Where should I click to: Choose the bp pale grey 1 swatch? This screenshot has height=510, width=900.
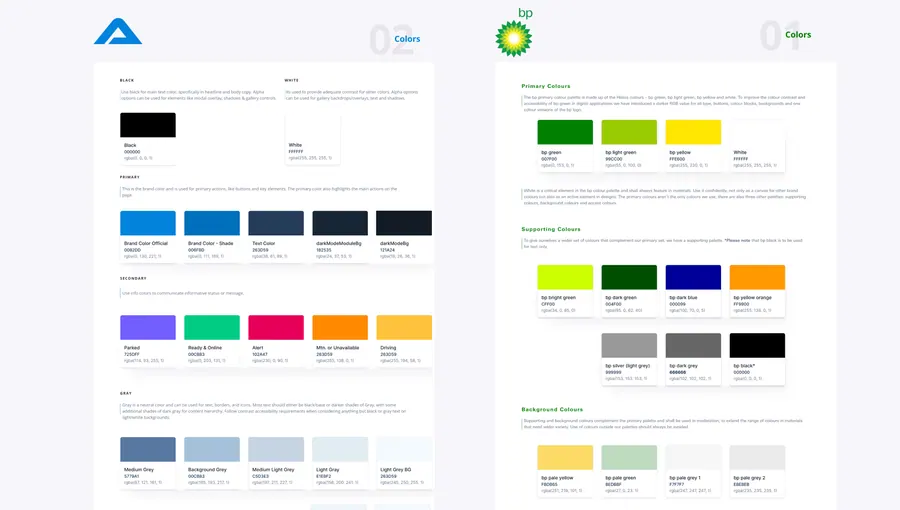pyautogui.click(x=693, y=457)
